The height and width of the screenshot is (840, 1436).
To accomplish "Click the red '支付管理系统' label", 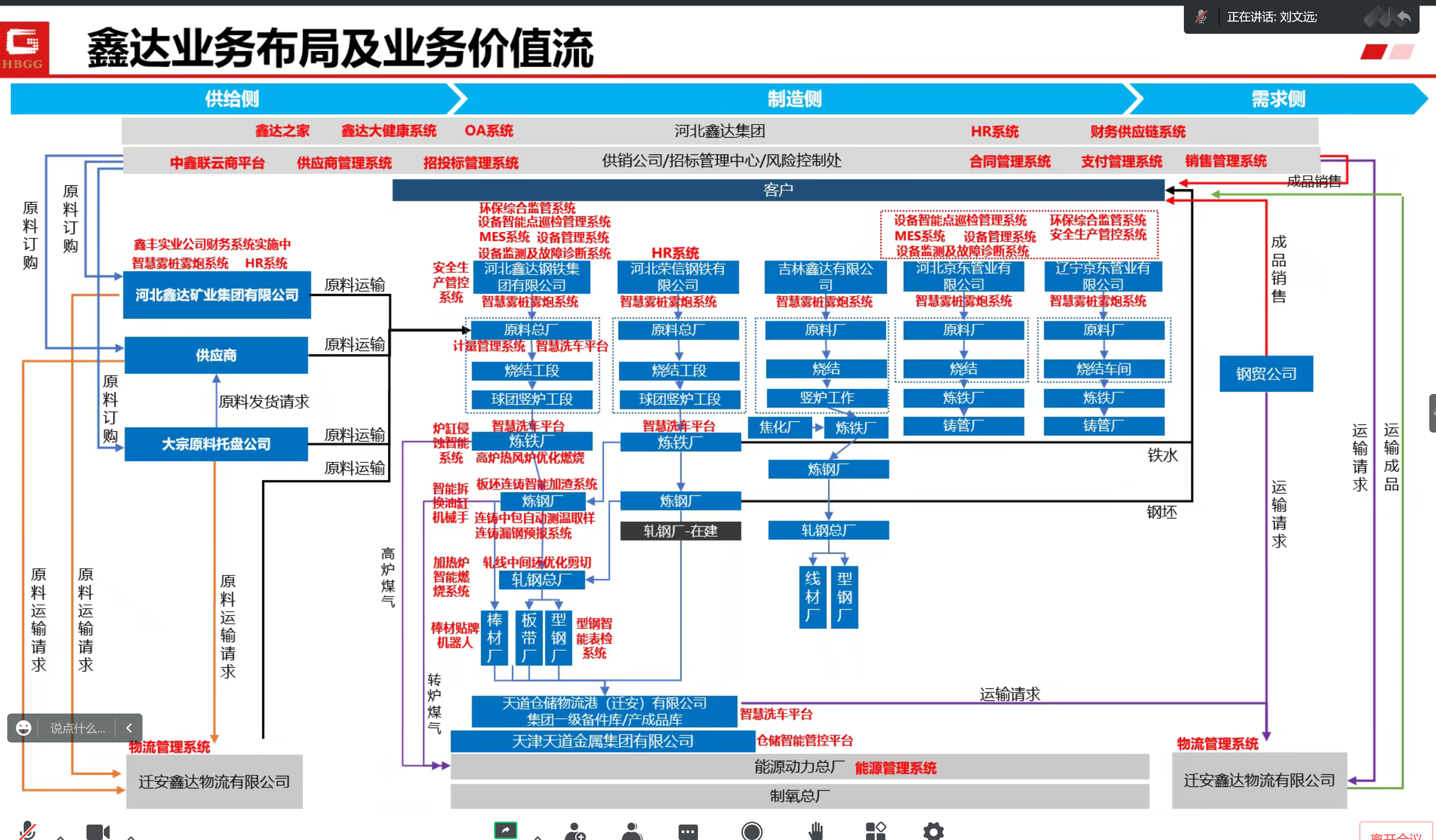I will (1122, 162).
